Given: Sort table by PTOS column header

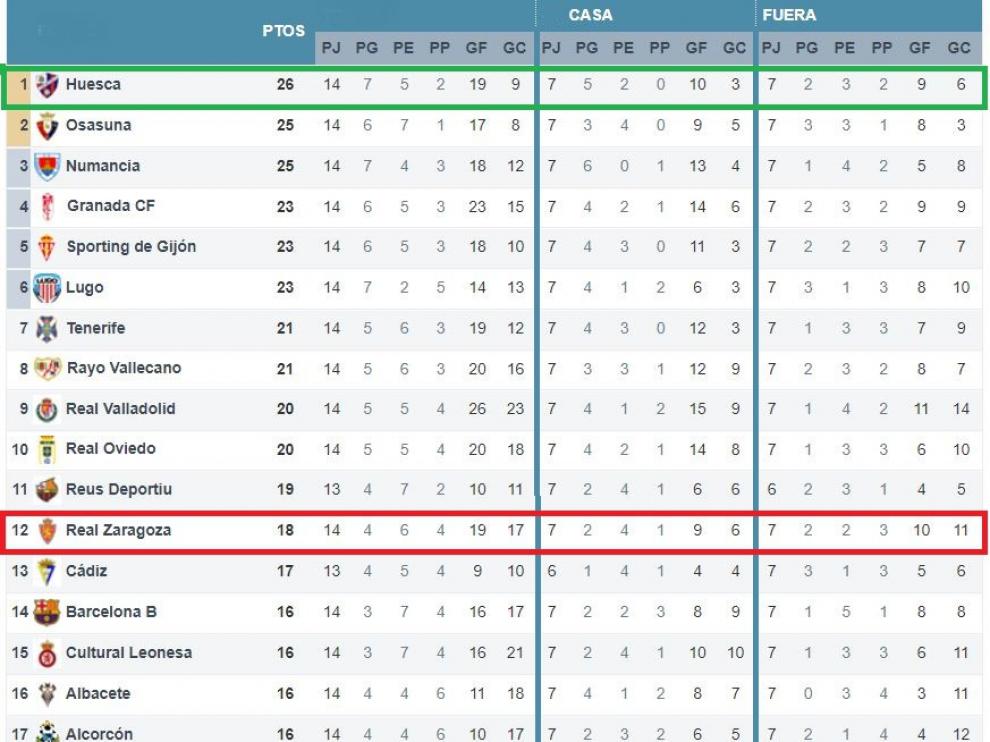Looking at the screenshot, I should 283,31.
